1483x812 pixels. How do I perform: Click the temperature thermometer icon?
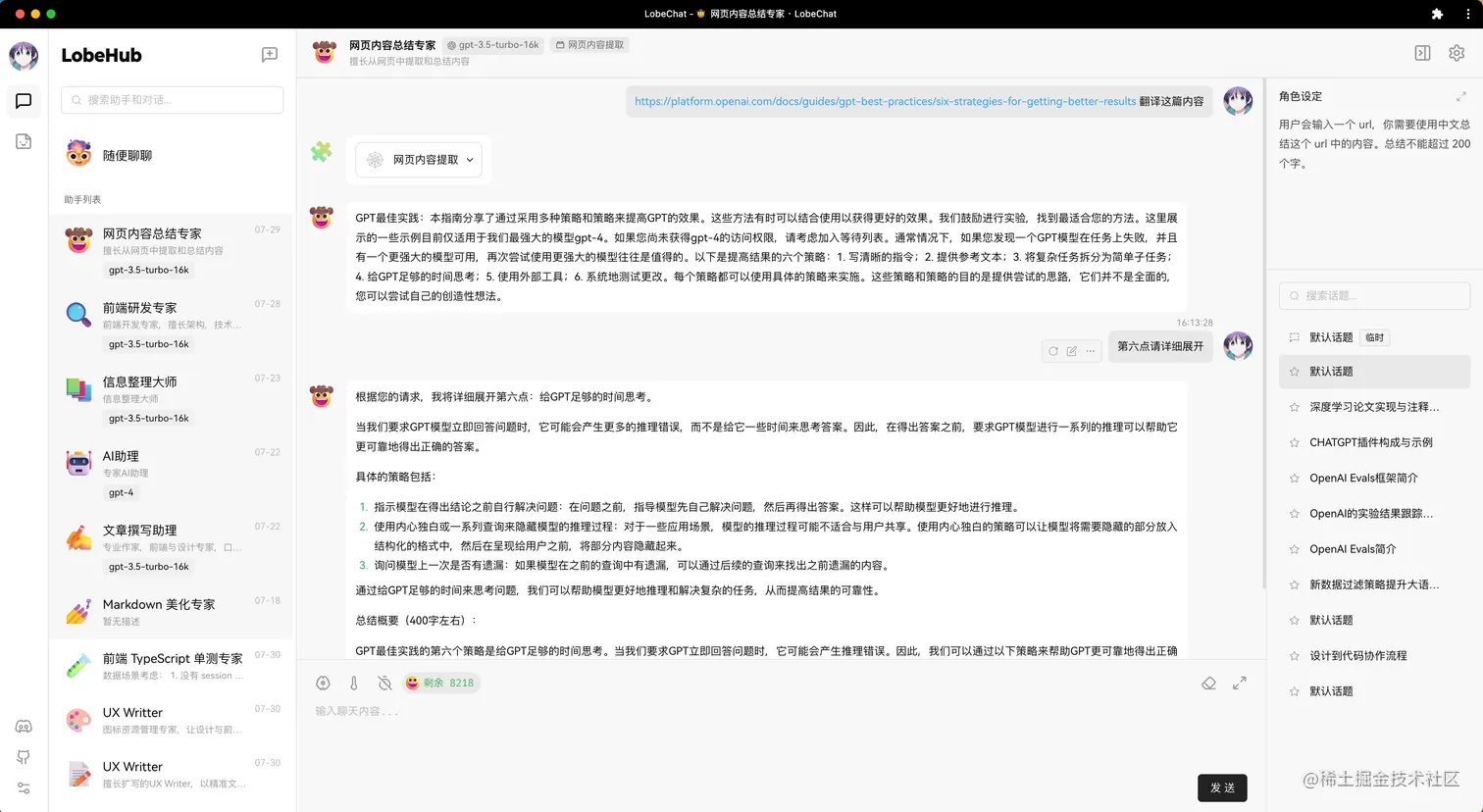click(x=354, y=683)
